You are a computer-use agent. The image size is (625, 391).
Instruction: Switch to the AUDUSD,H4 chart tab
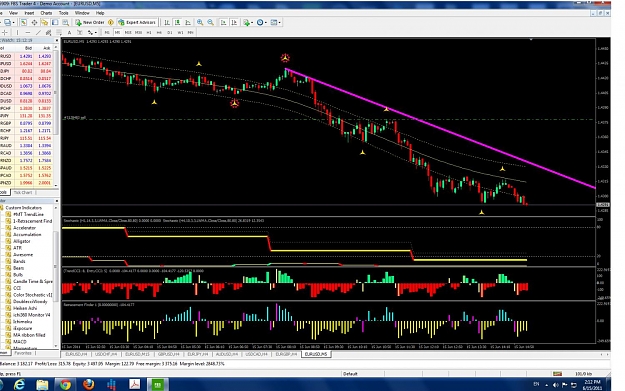[x=227, y=354]
